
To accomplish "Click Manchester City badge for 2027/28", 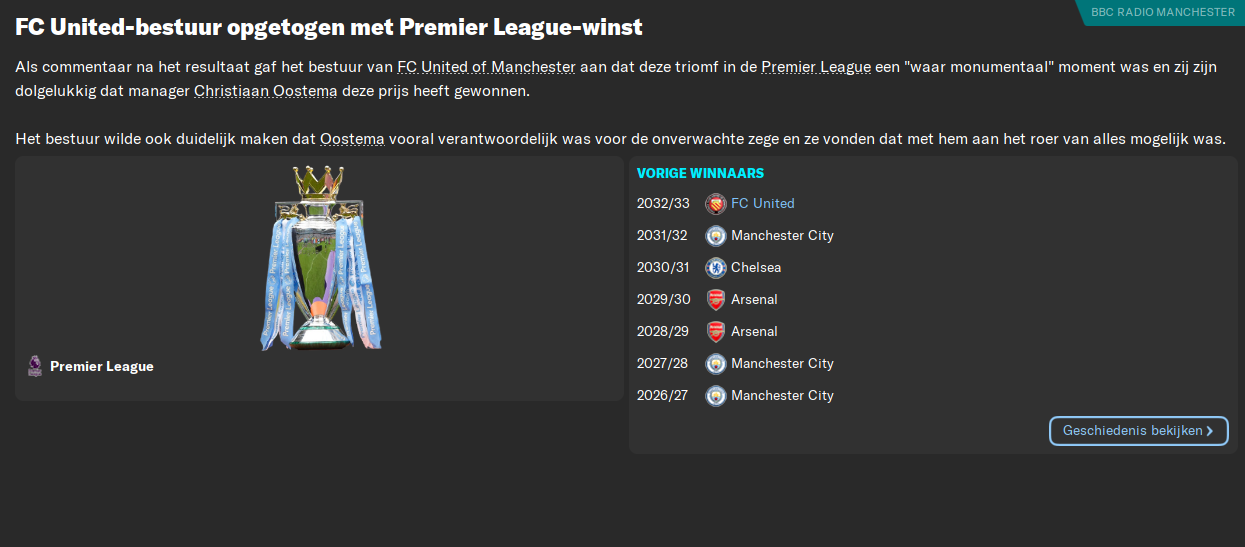I will (715, 364).
